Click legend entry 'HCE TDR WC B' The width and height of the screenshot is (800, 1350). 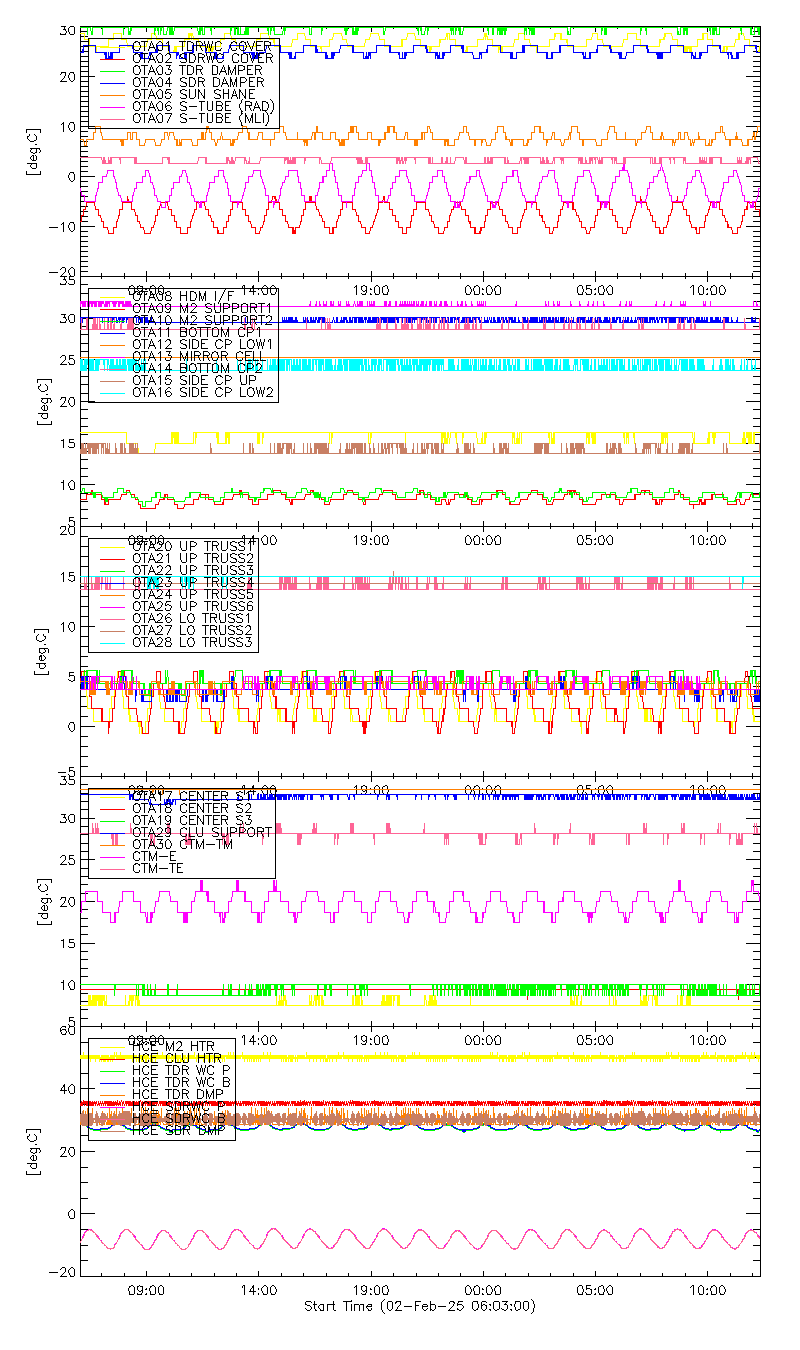point(182,1083)
